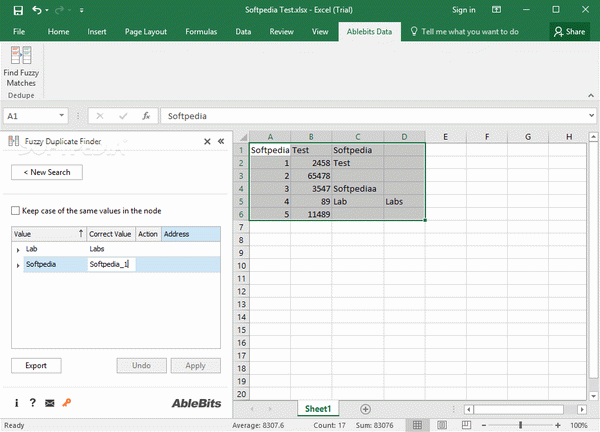Click the AbleBits logo link
The image size is (600, 432).
point(196,403)
